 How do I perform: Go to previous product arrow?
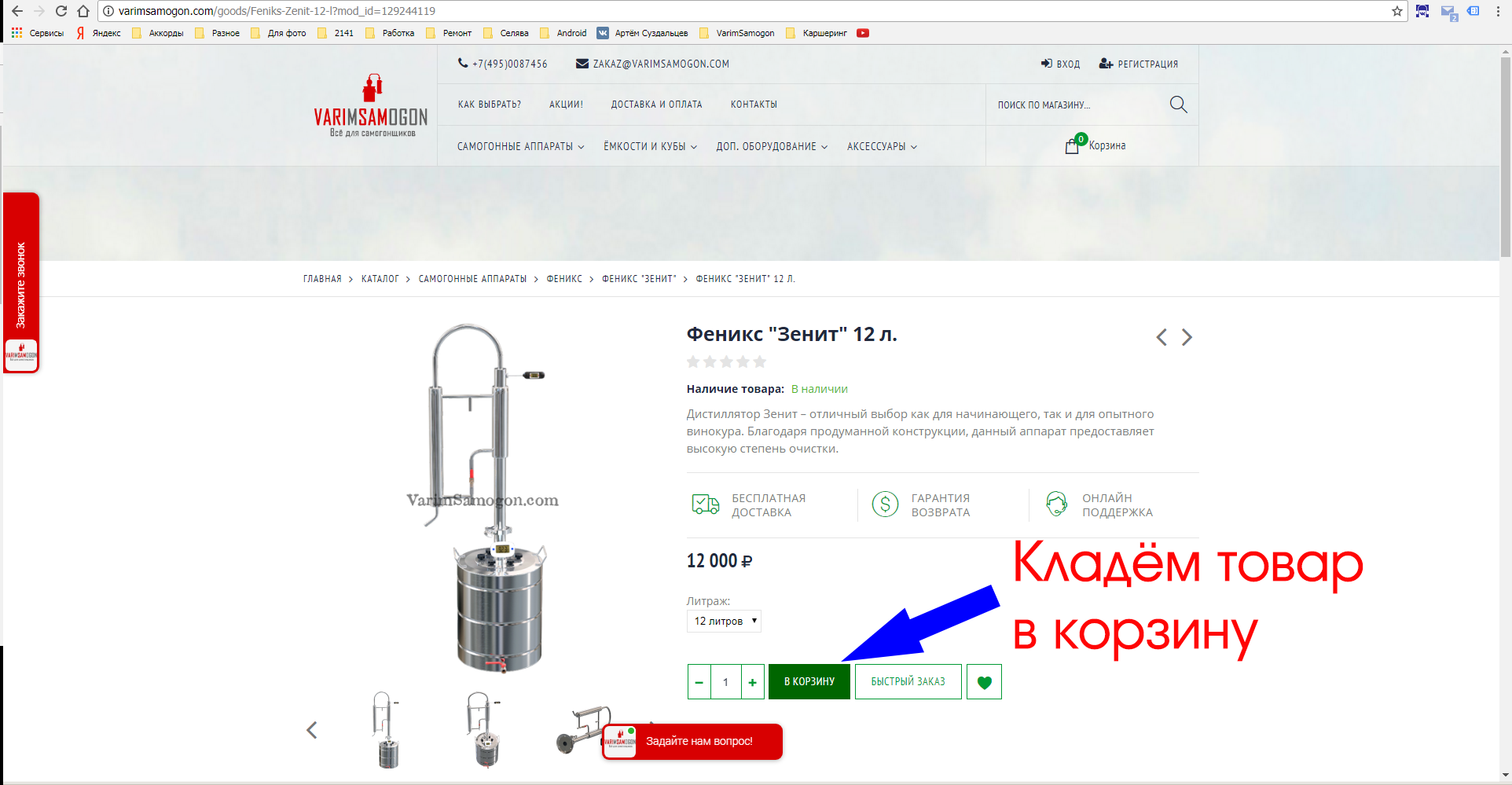point(1162,337)
